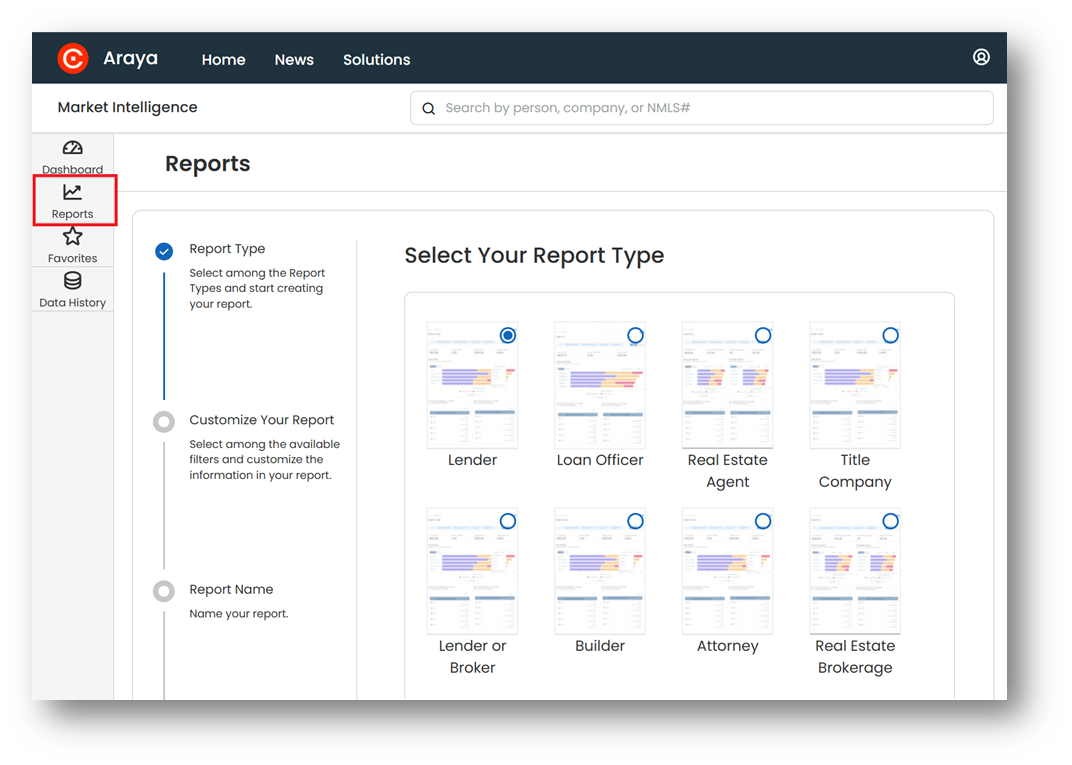Click the Real Estate Agent report thumbnail

pos(727,386)
